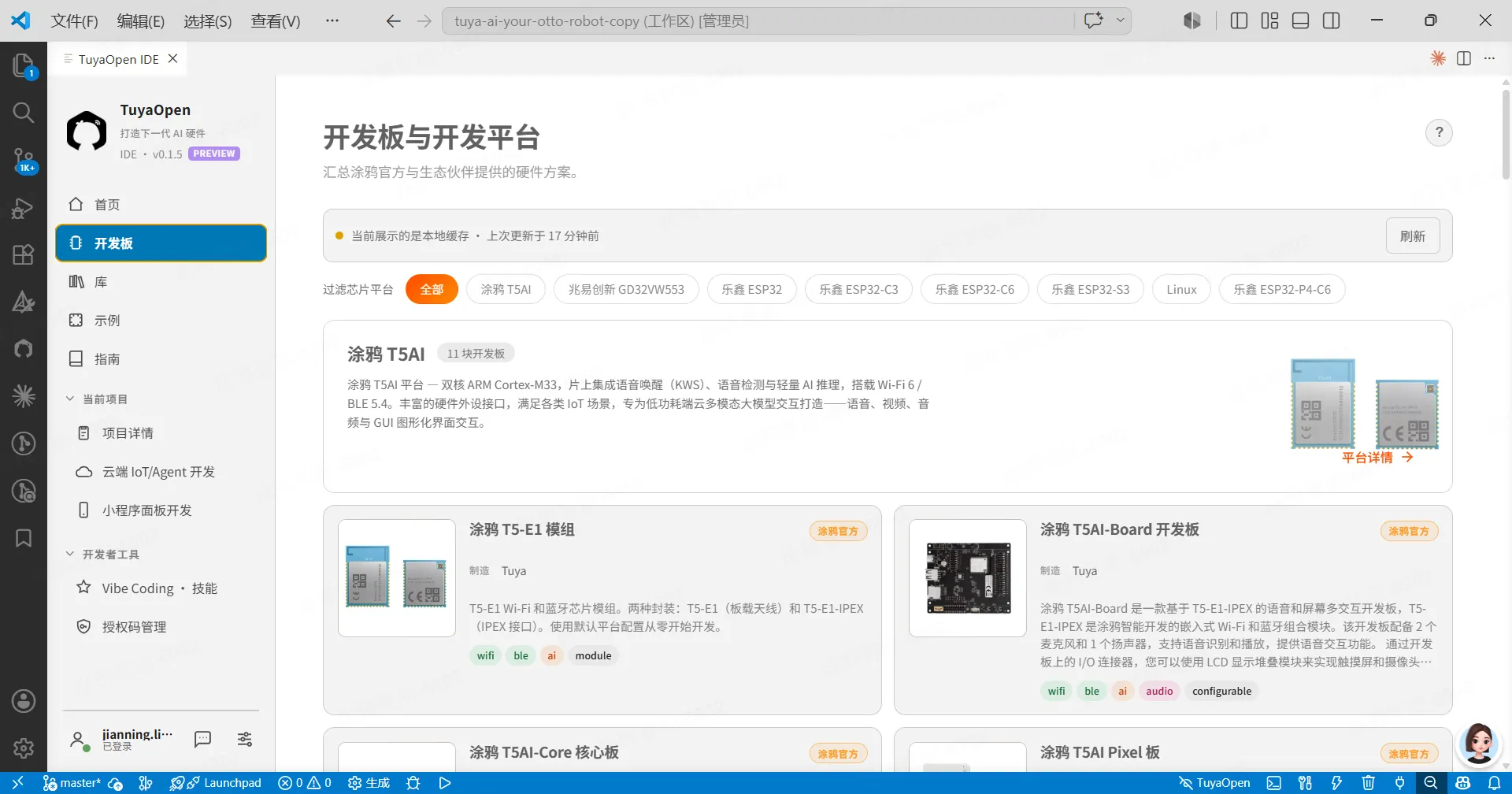Screen dimensions: 1512x794
Task: Open 云端 IoT/Agent 开发
Action: point(161,472)
